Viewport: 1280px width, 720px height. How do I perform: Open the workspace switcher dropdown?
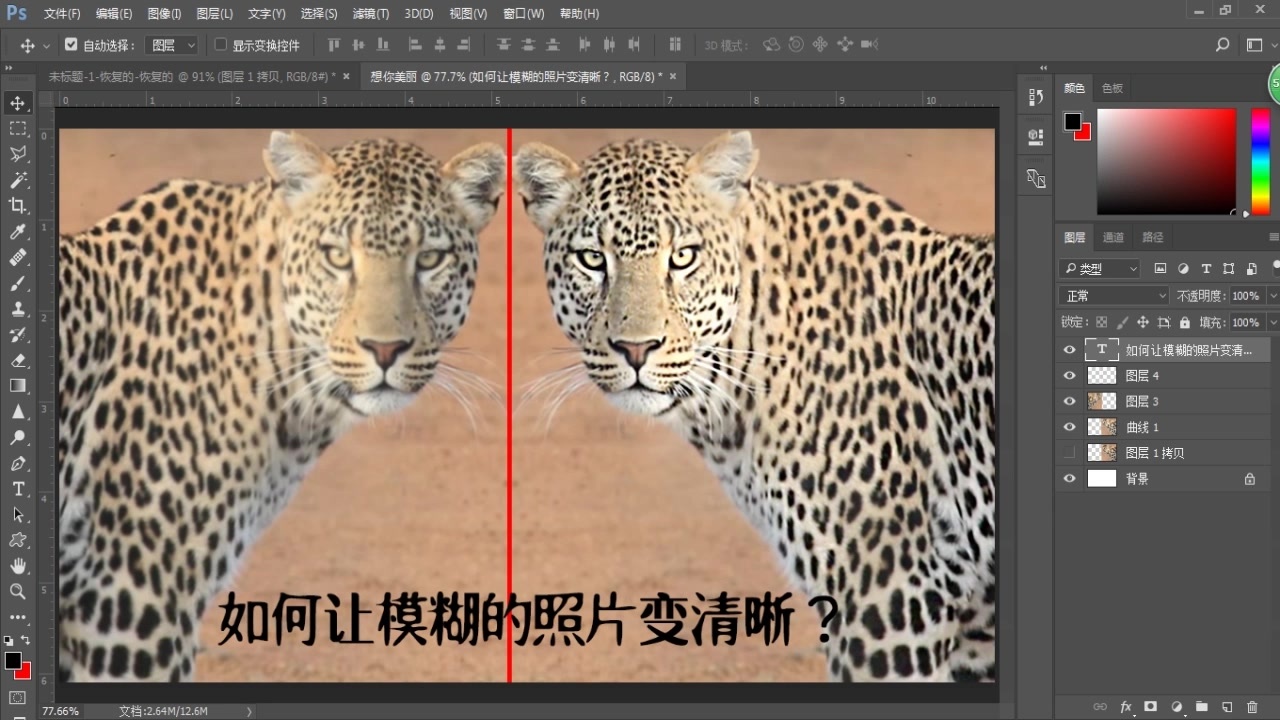pos(1256,45)
